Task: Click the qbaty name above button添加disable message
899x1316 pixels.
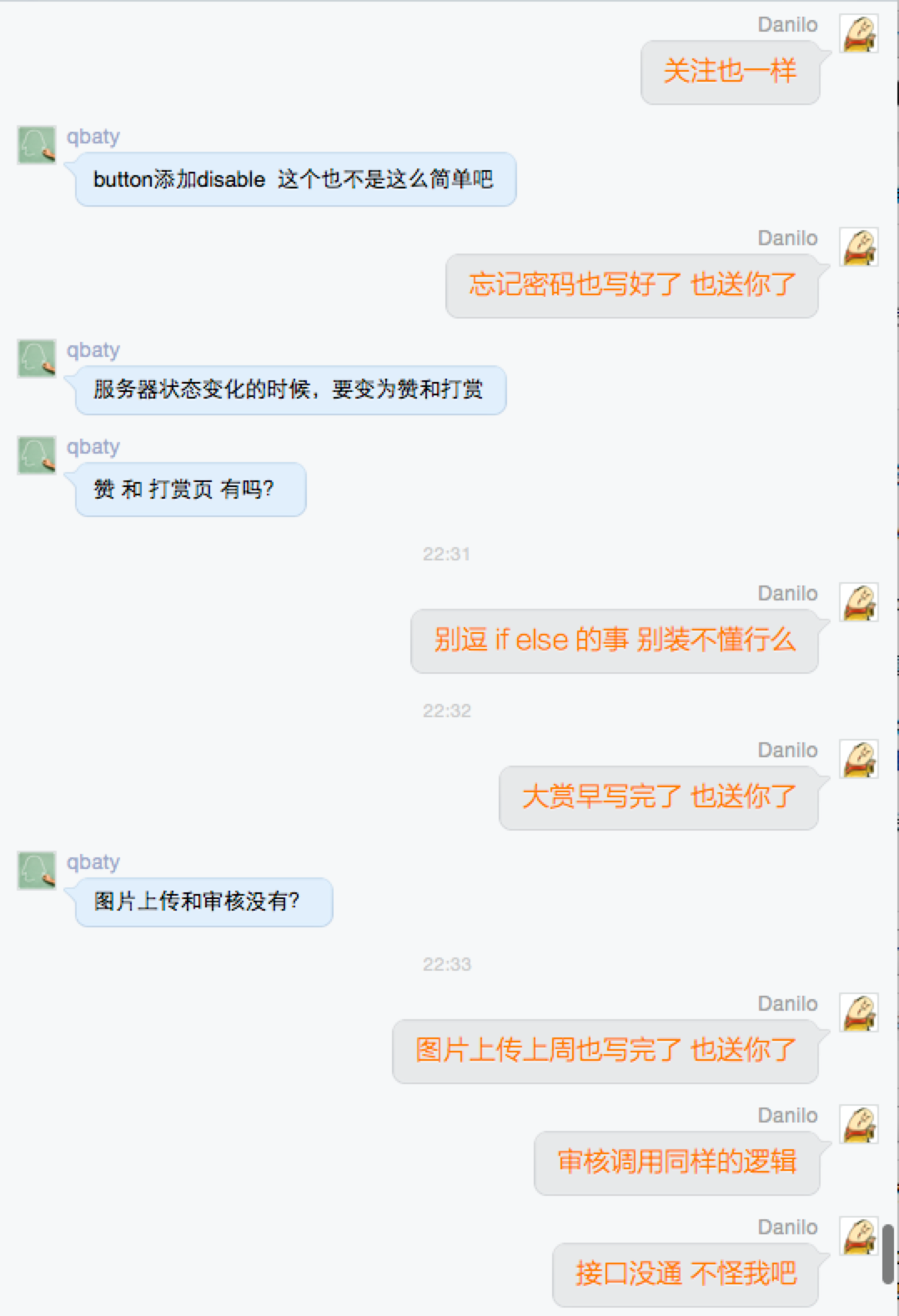Action: 93,136
